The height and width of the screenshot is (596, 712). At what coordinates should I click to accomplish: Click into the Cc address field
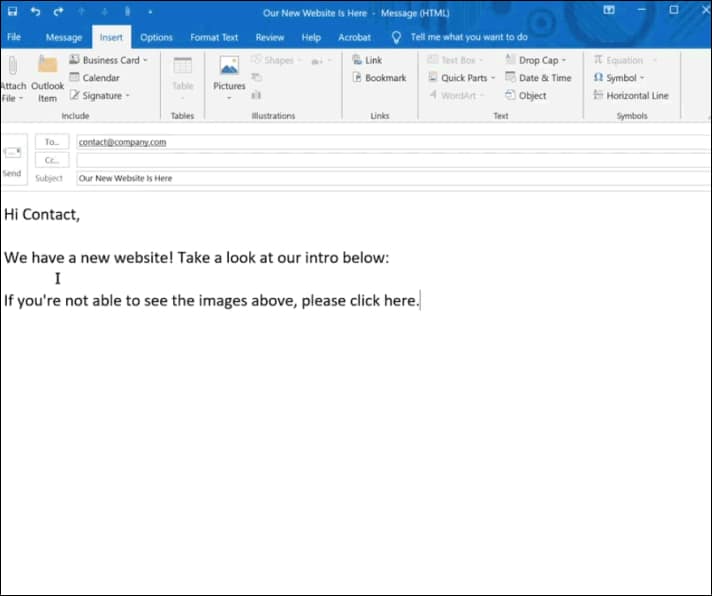tap(390, 160)
